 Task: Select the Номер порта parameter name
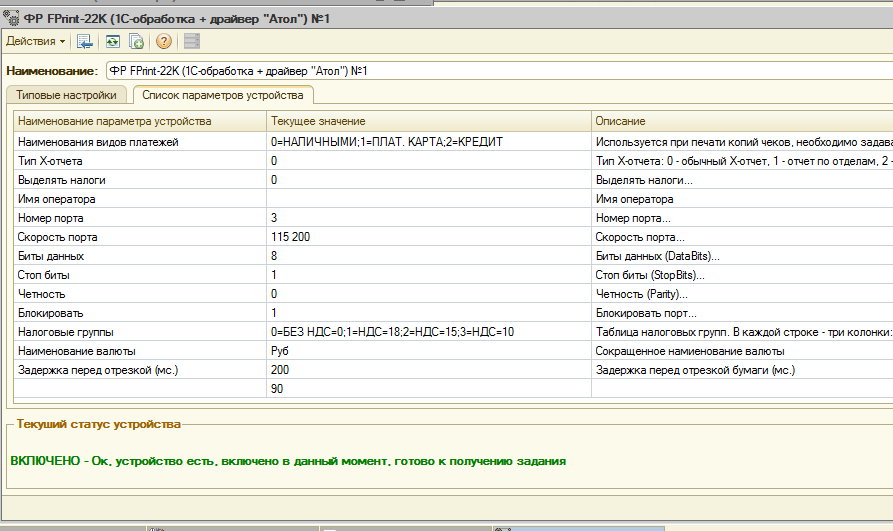click(50, 218)
